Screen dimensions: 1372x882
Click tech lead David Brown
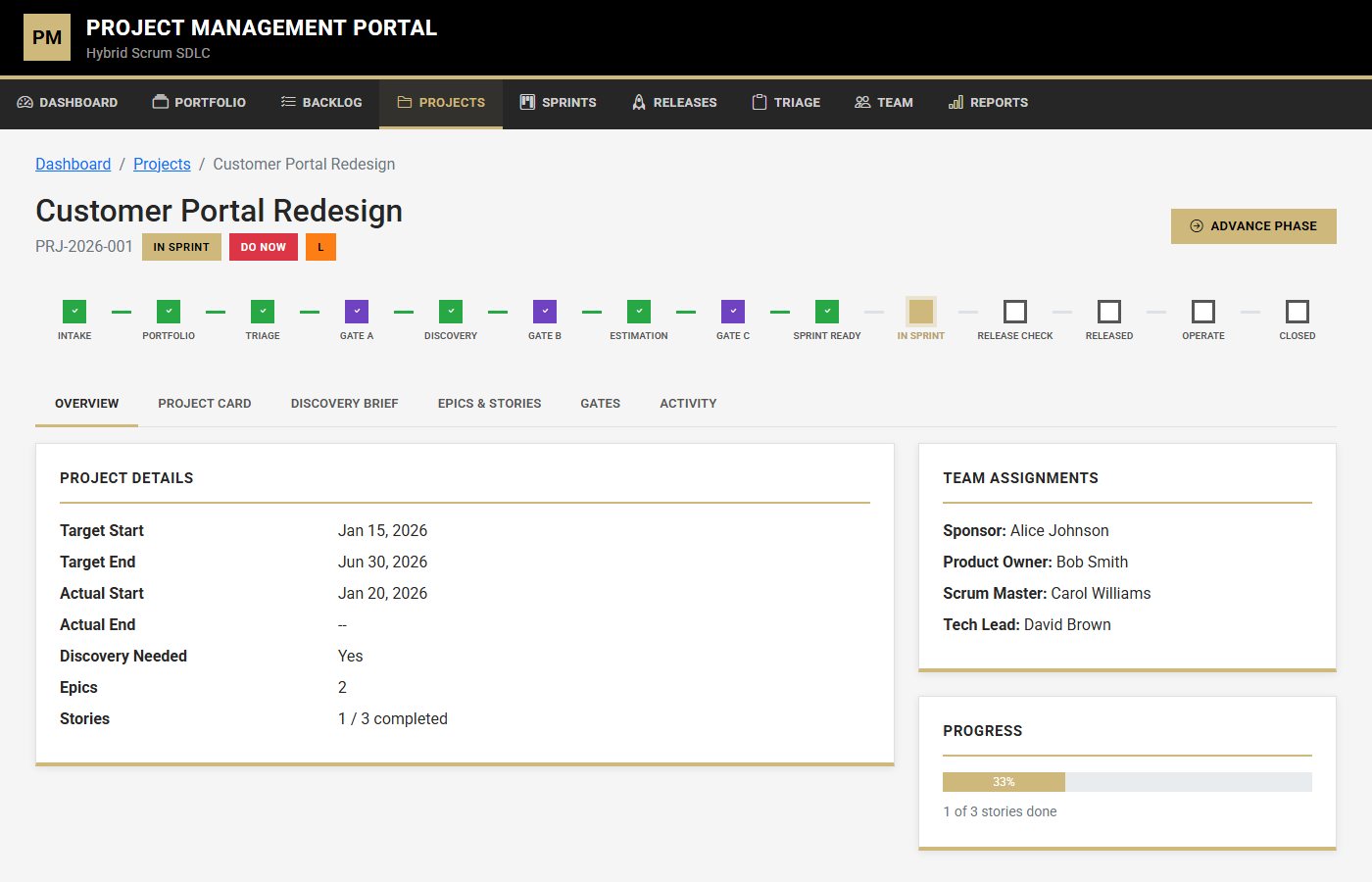(1068, 624)
